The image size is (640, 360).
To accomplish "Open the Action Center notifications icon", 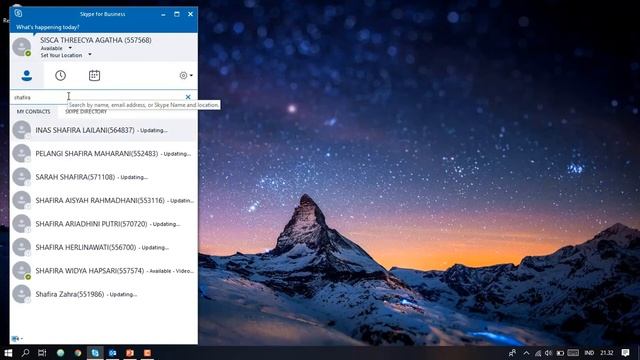I will tap(626, 353).
